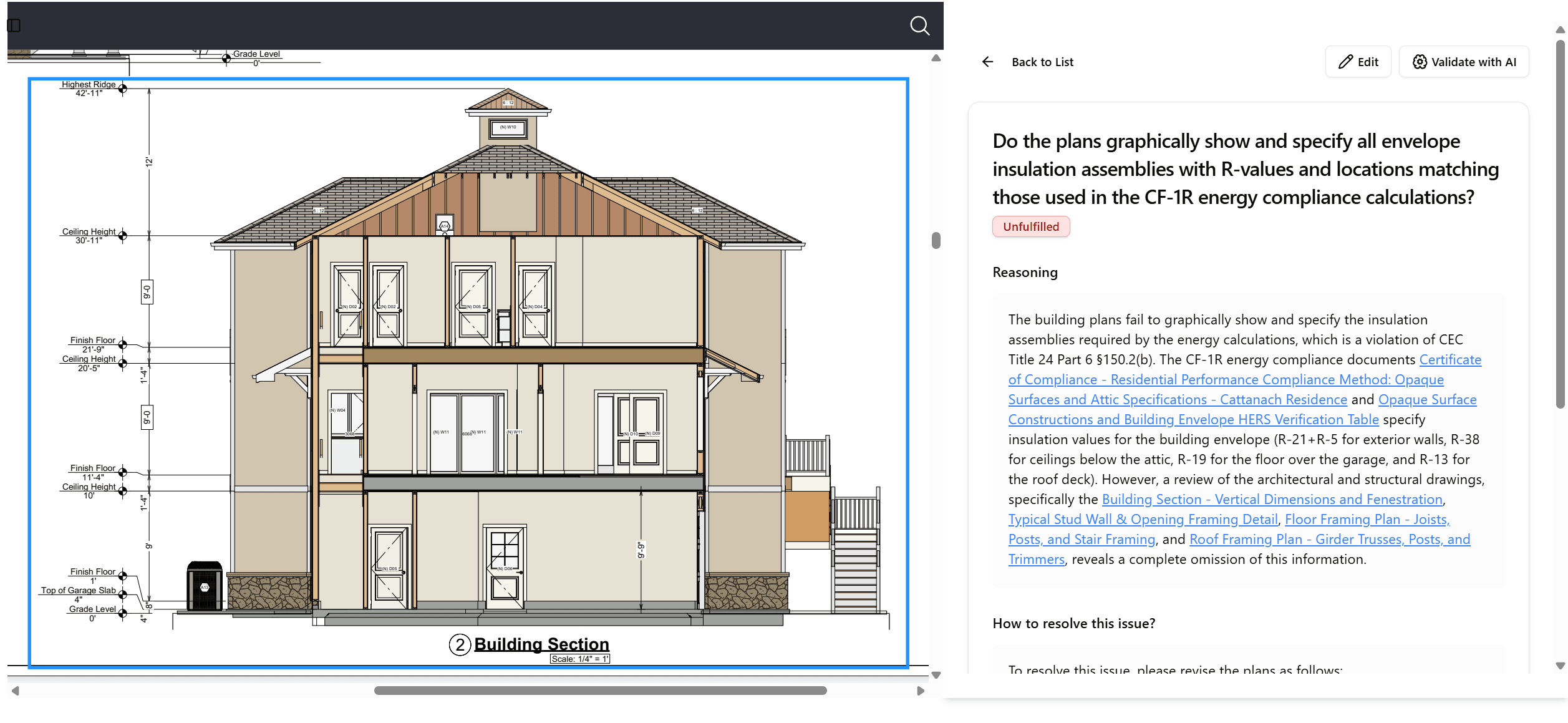Open Floor Framing Plan Joists link
This screenshot has height=723, width=1568.
click(1229, 529)
